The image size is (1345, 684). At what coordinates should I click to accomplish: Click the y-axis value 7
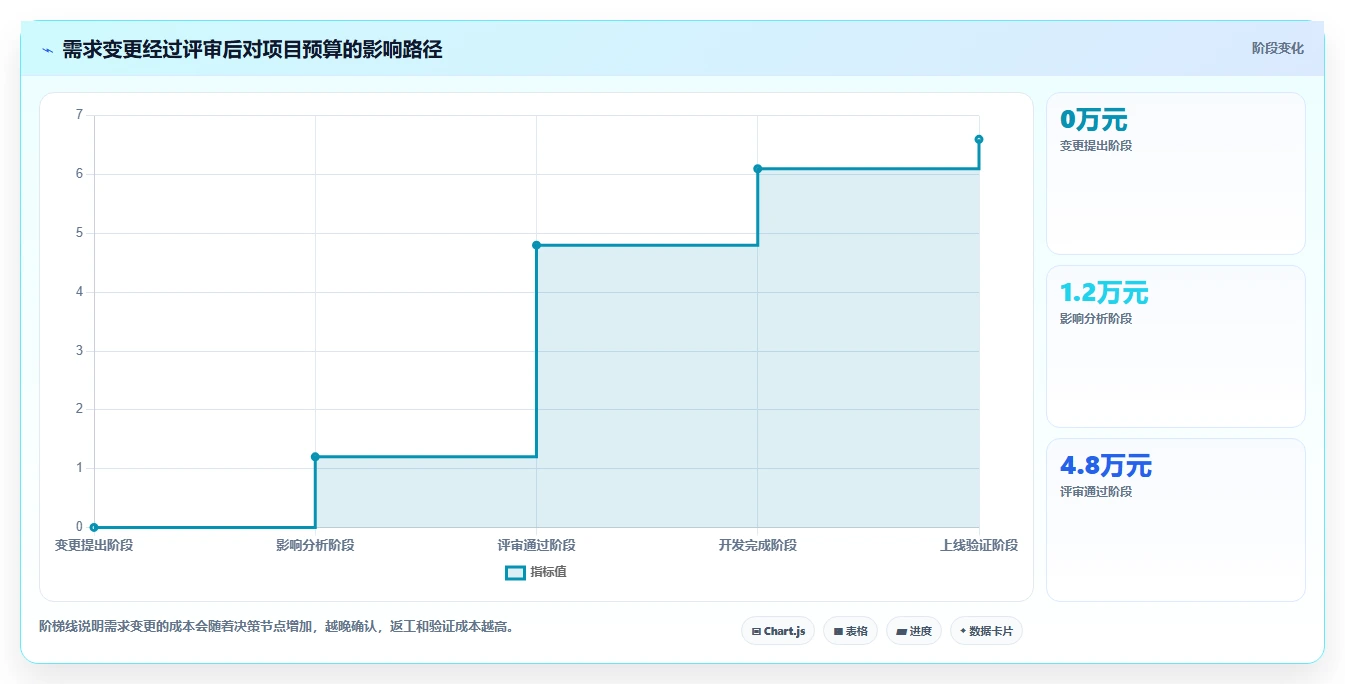(79, 115)
